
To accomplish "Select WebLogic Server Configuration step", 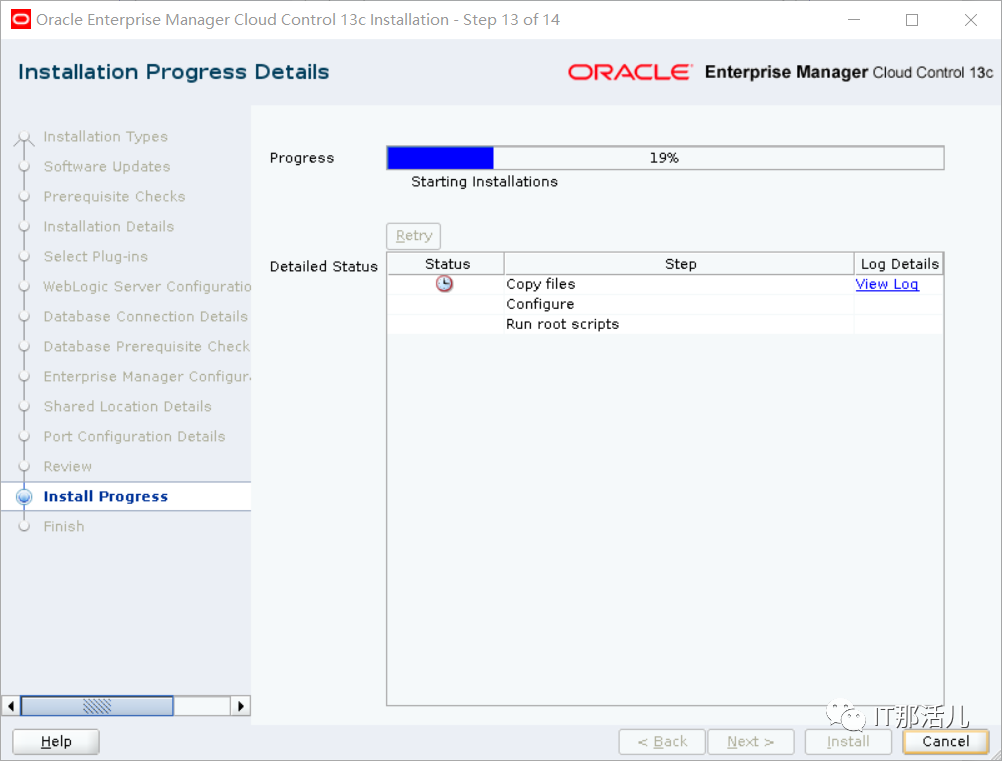I will [x=147, y=287].
